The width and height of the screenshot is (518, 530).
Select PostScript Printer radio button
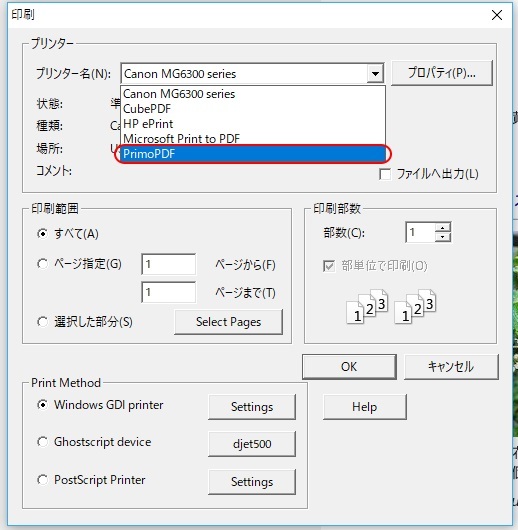[42, 480]
